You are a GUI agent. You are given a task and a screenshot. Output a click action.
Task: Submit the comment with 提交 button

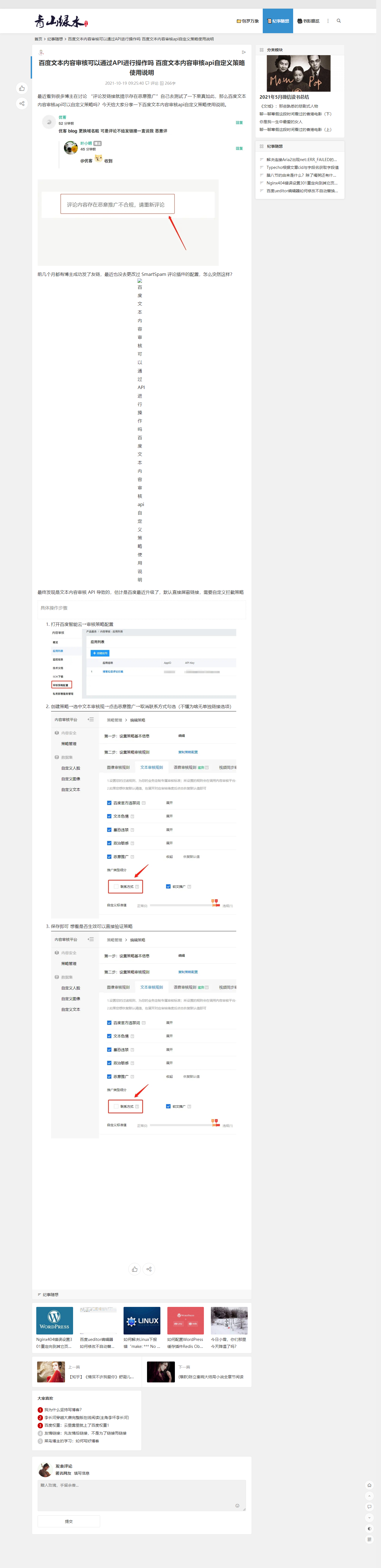coord(69,1521)
